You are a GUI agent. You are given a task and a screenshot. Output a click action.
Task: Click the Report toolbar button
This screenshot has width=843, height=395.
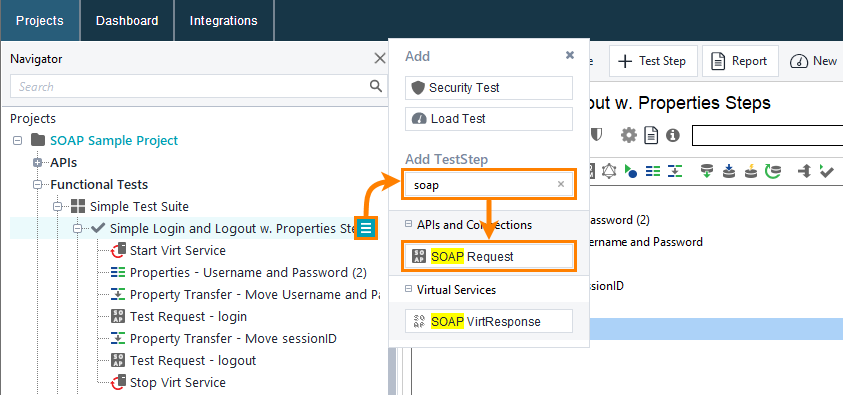click(741, 61)
